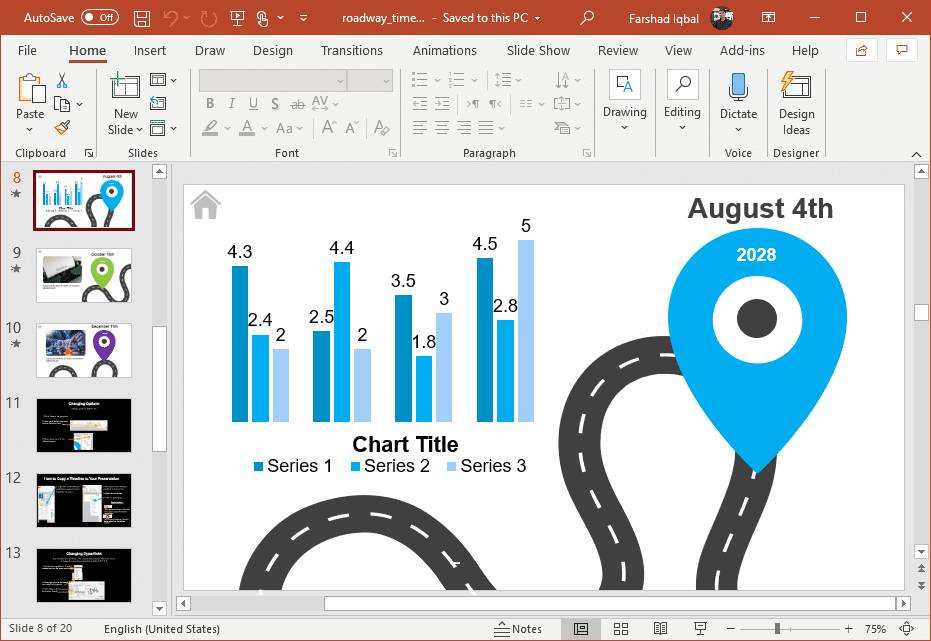Expand the Editing dropdown

682,127
